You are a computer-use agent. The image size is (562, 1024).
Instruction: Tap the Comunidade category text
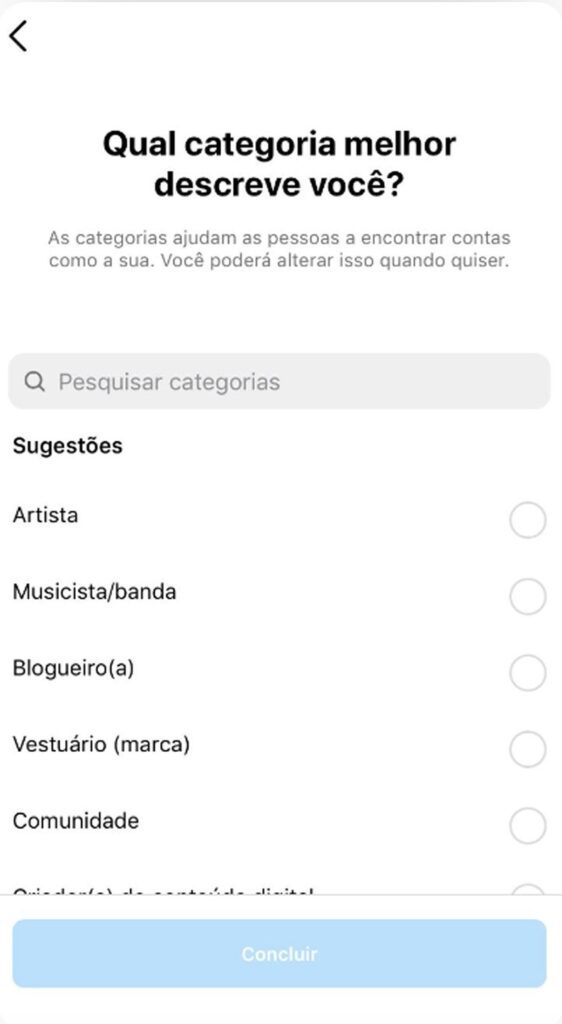pyautogui.click(x=76, y=821)
